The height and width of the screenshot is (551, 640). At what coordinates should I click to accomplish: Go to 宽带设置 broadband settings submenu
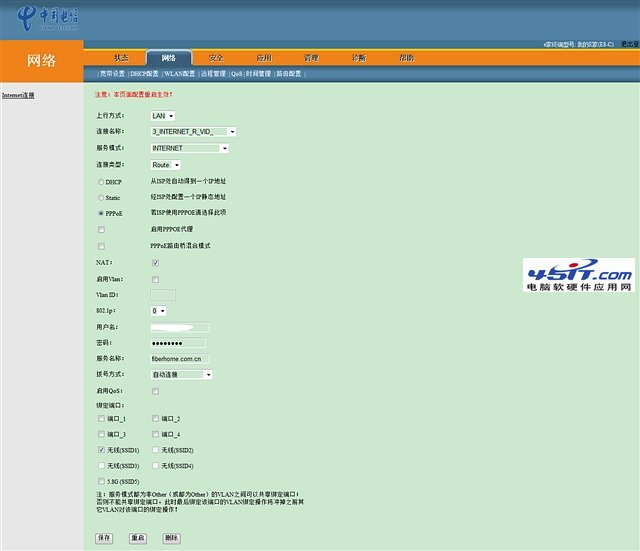pyautogui.click(x=112, y=74)
